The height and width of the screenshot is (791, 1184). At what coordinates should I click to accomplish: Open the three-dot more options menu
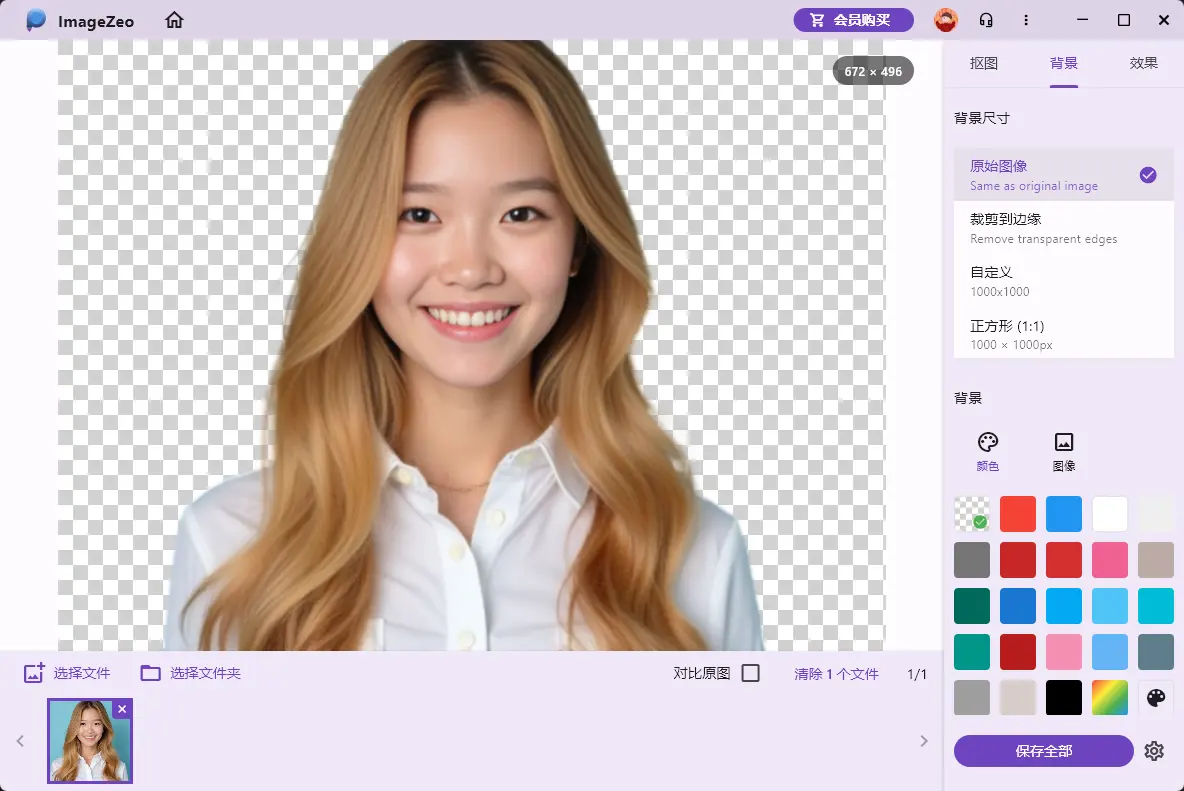pyautogui.click(x=1026, y=20)
